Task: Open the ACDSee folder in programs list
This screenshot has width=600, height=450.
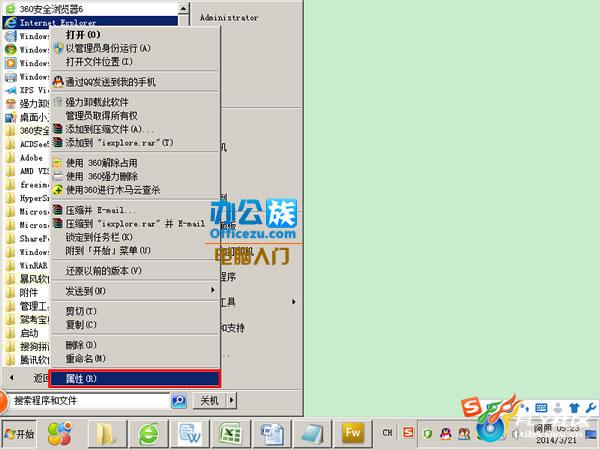Action: [x=27, y=144]
